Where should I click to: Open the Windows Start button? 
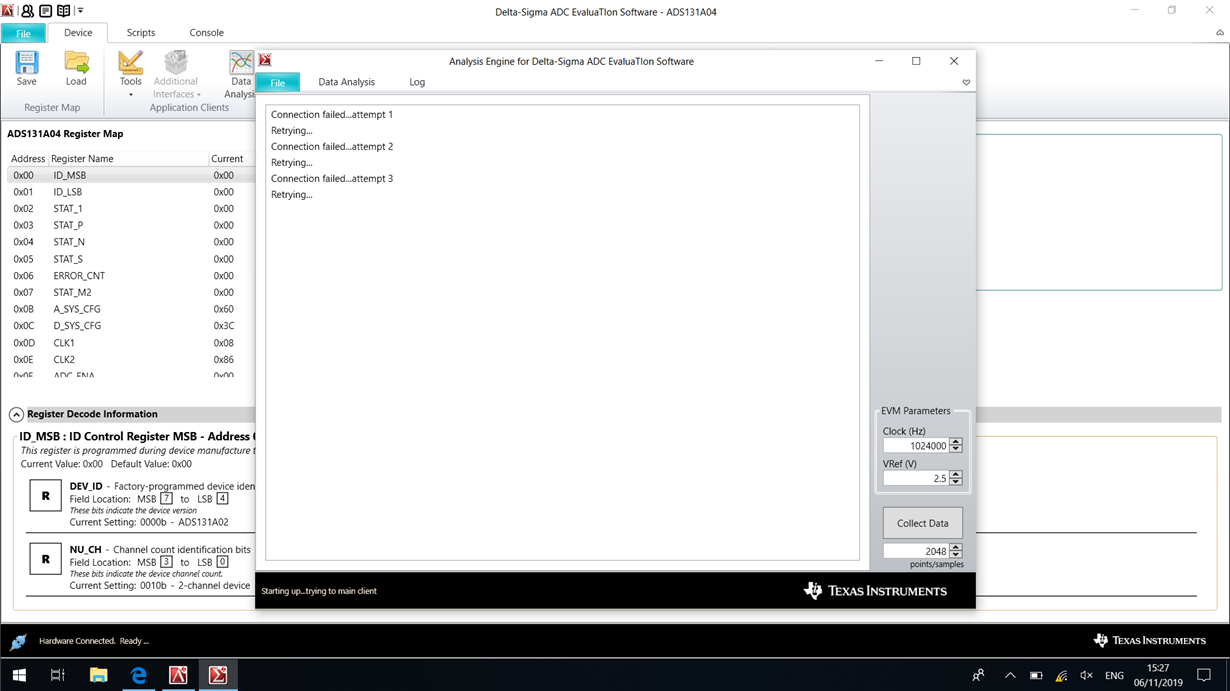19,676
